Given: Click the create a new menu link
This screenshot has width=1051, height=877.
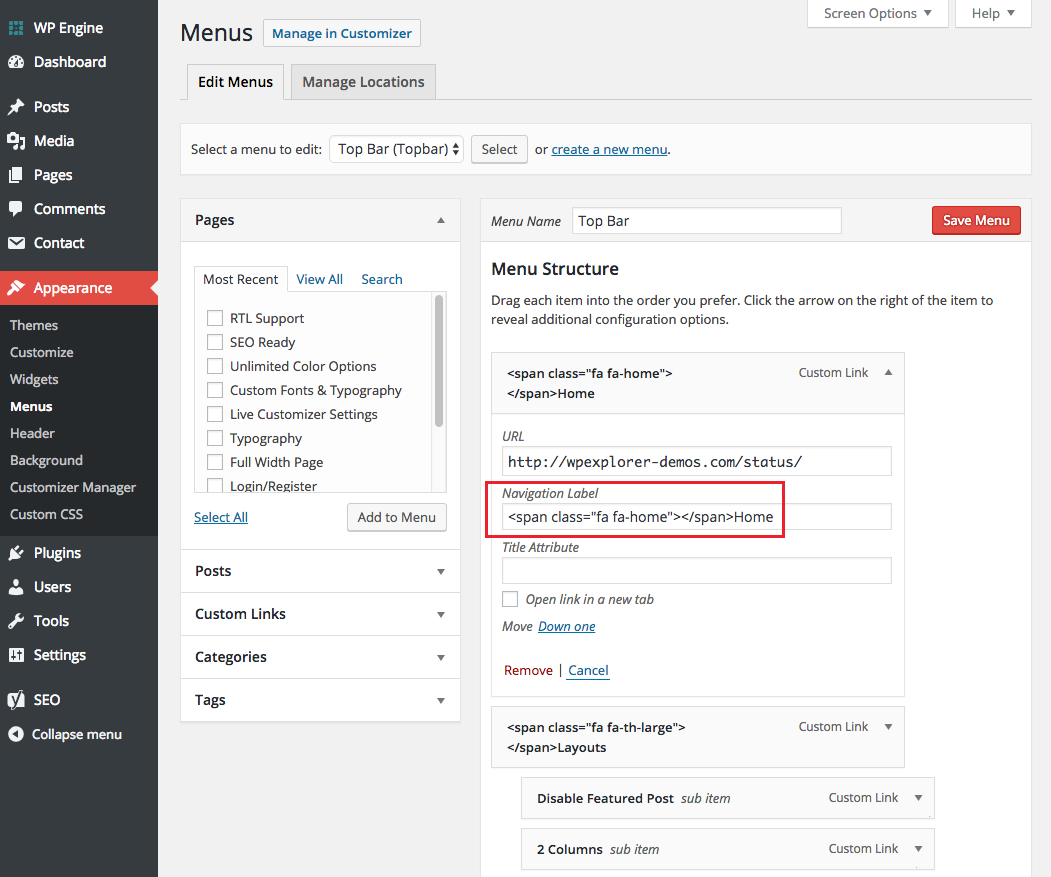Looking at the screenshot, I should 609,149.
